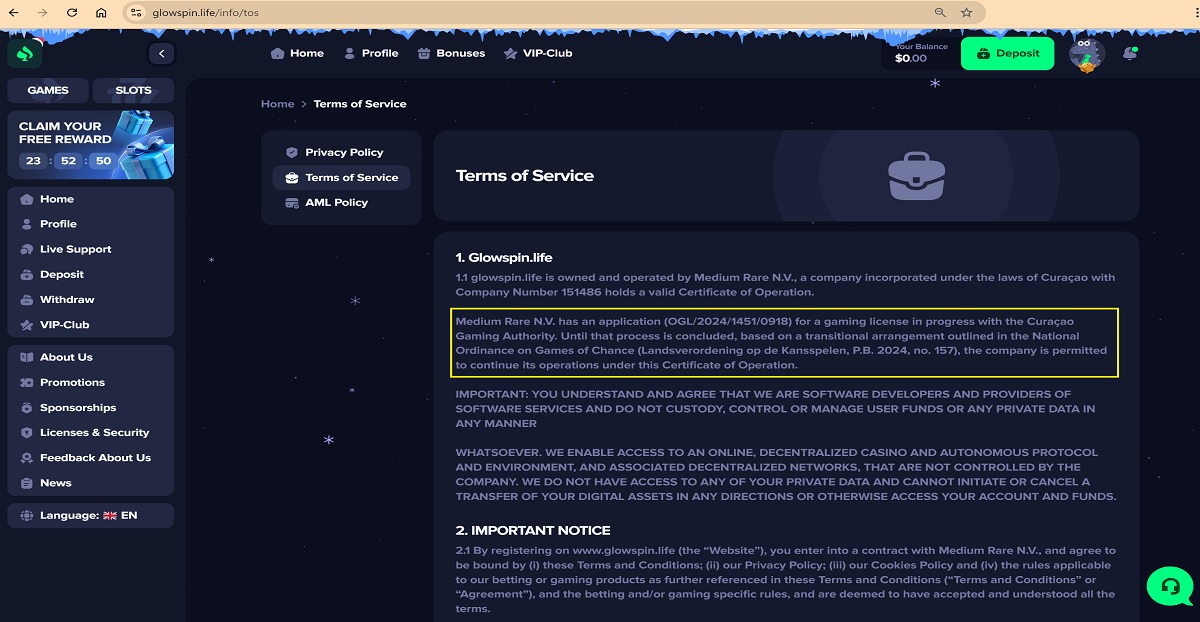Click the user avatar icon

(x=1085, y=54)
